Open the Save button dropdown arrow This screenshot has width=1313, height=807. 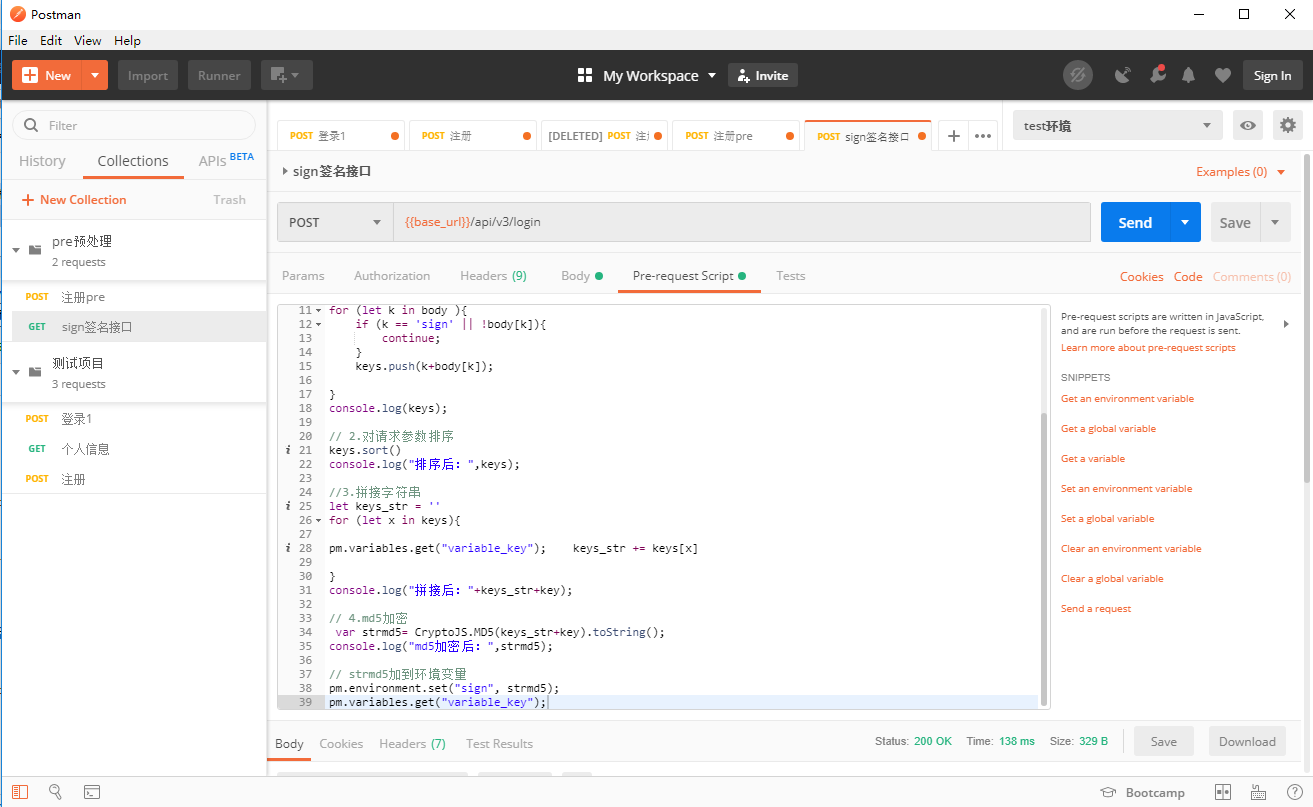click(1275, 222)
